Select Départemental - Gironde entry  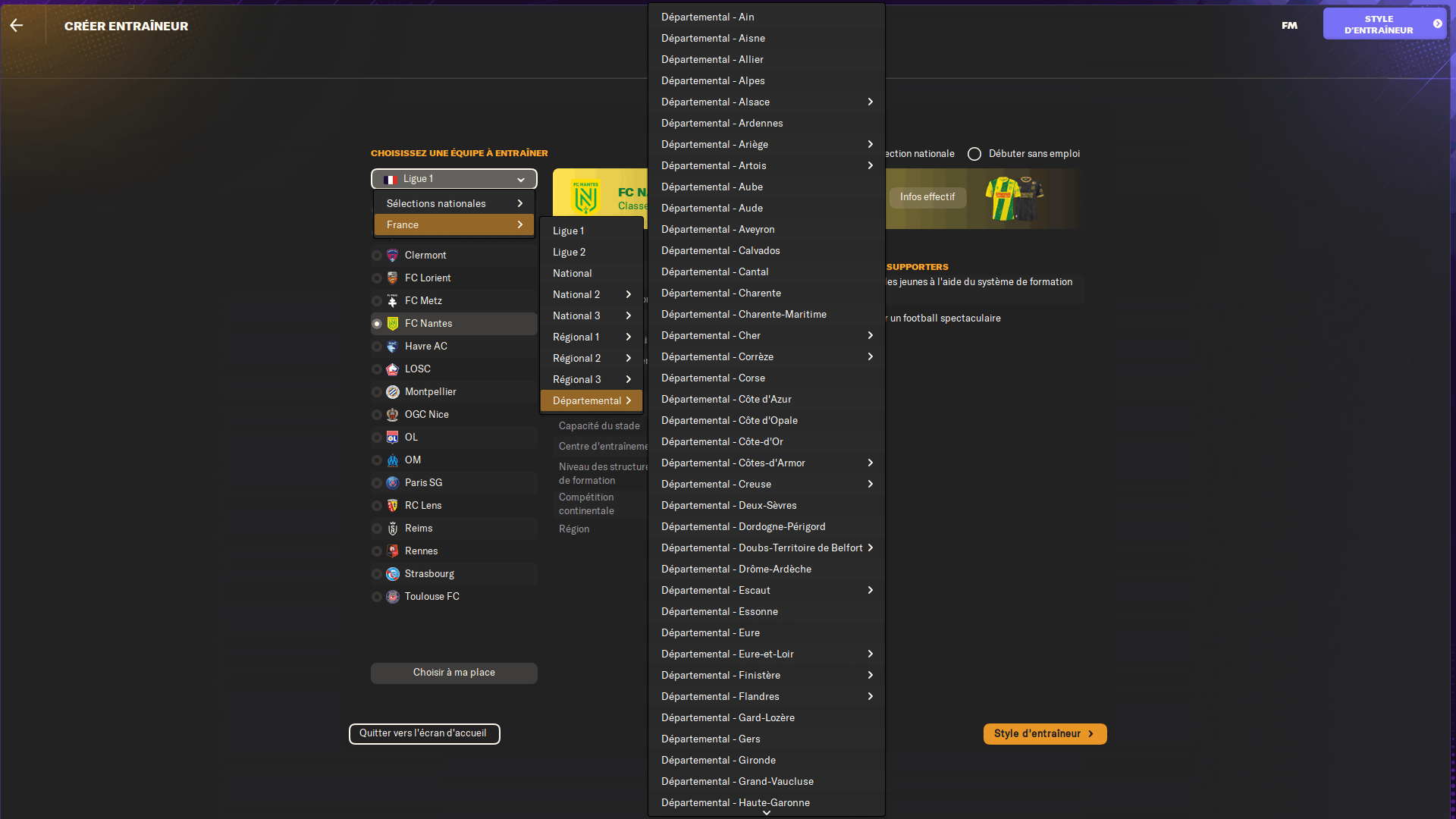(x=766, y=760)
